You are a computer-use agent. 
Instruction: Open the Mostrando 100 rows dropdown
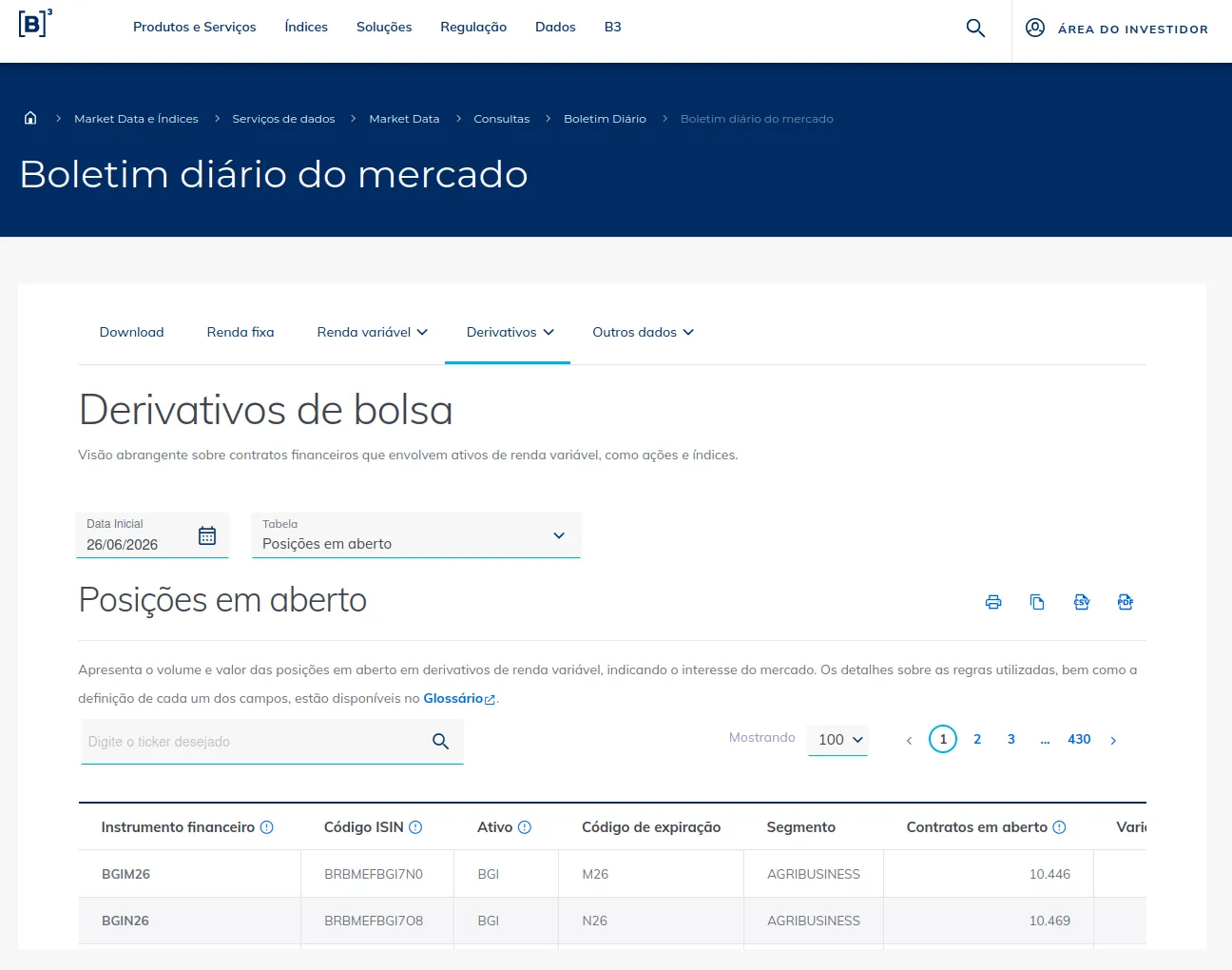[838, 739]
